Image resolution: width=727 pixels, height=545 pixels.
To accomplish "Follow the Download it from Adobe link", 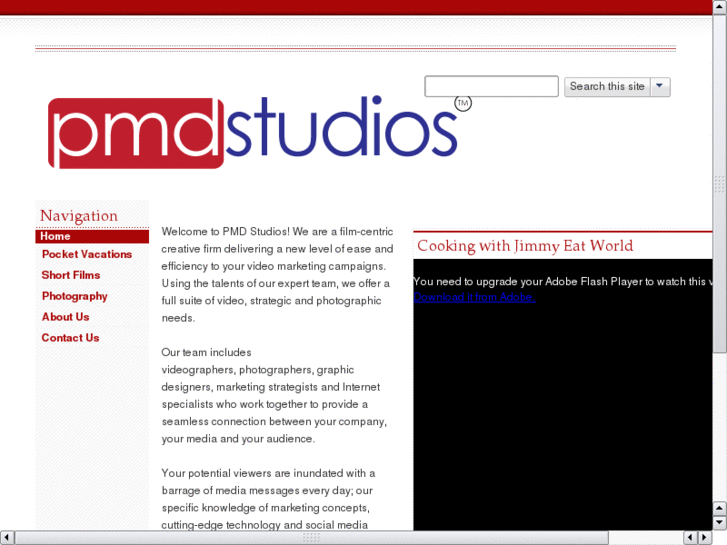I will click(x=474, y=297).
